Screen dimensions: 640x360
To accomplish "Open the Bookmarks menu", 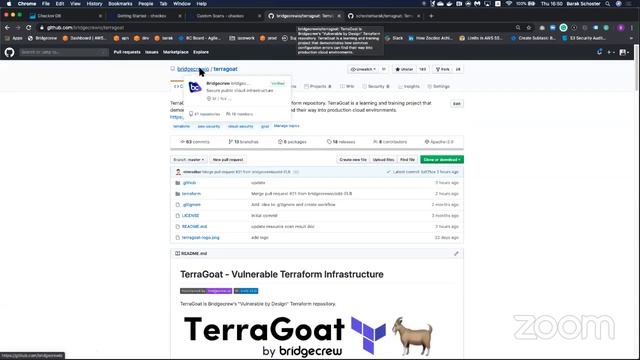I will pos(120,4).
